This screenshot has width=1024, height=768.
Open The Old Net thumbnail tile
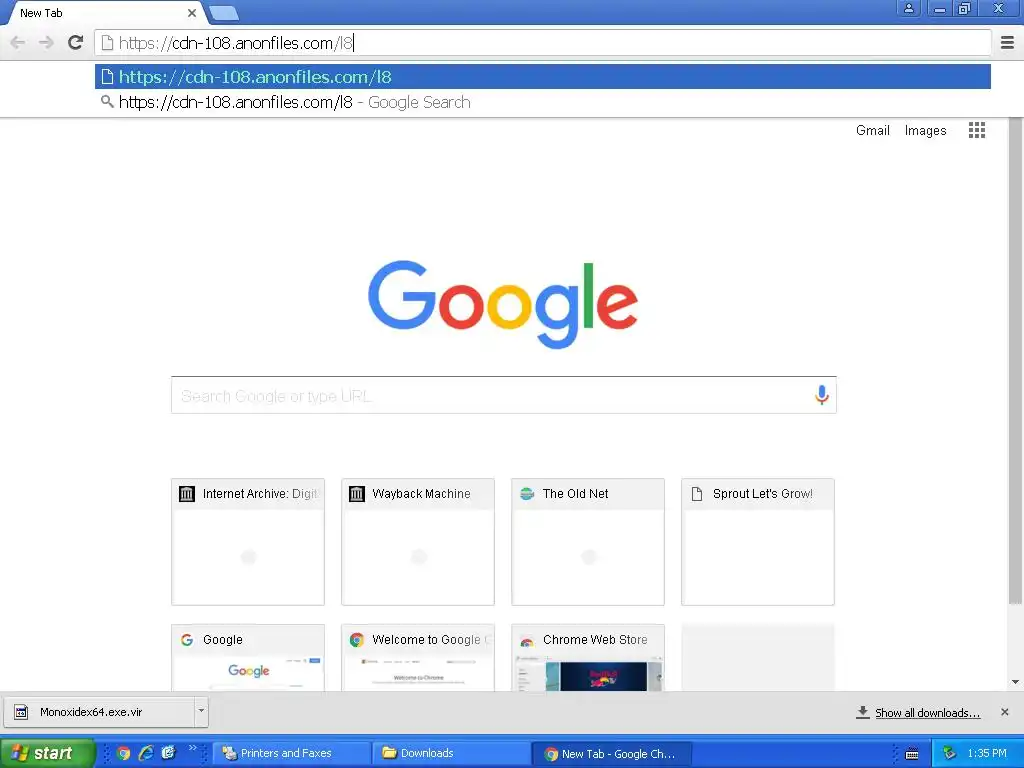pyautogui.click(x=588, y=542)
